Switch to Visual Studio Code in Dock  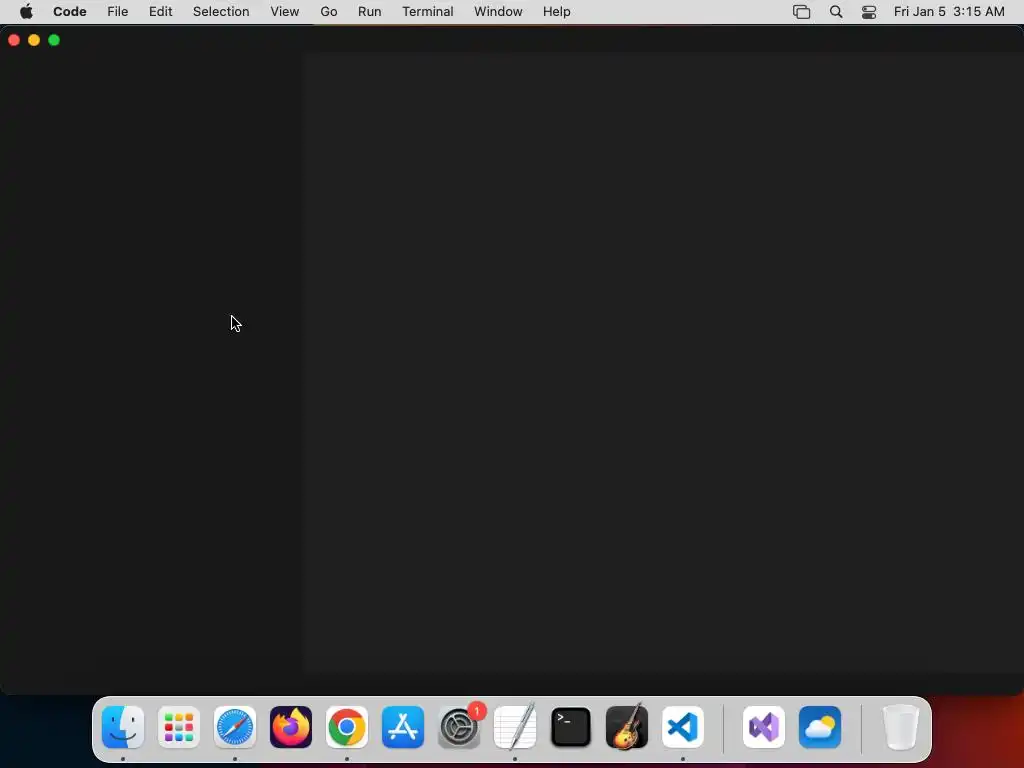coord(683,727)
